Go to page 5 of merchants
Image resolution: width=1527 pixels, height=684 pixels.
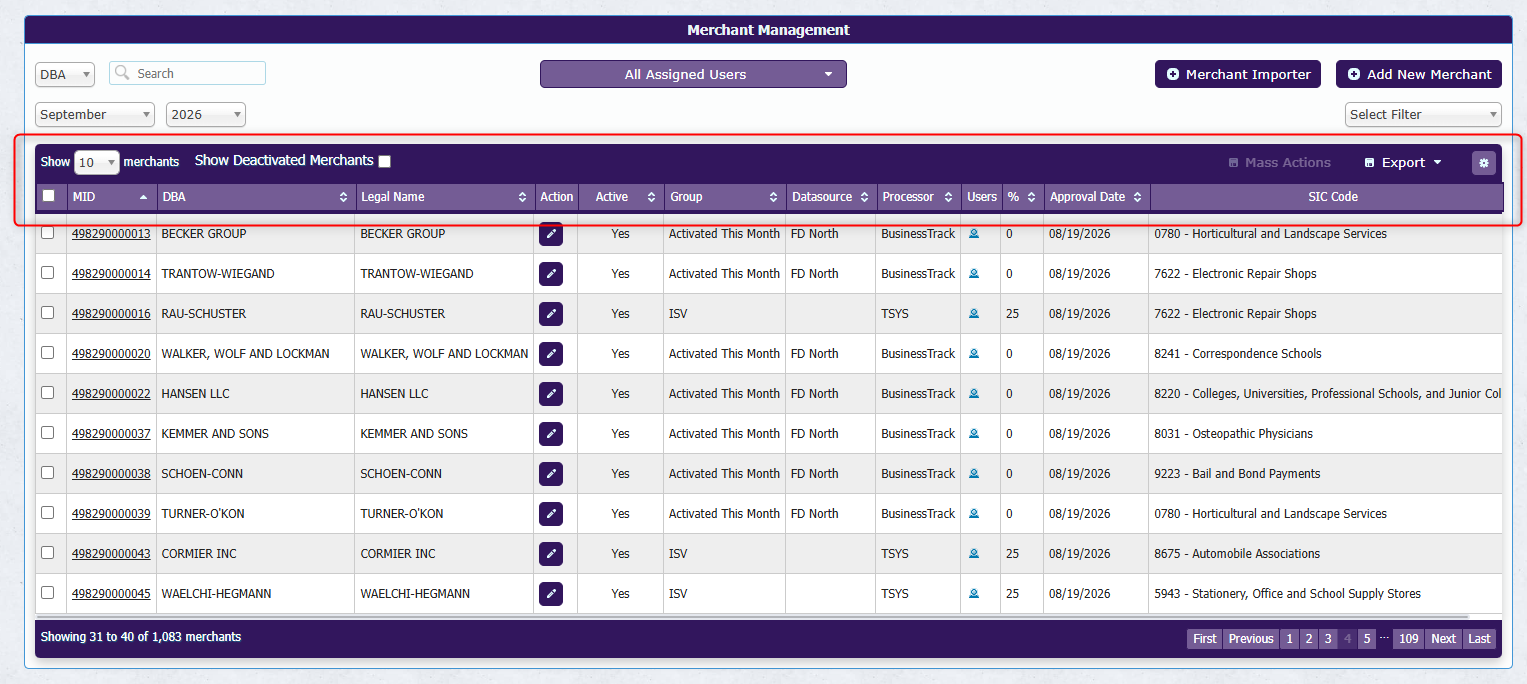point(1367,639)
